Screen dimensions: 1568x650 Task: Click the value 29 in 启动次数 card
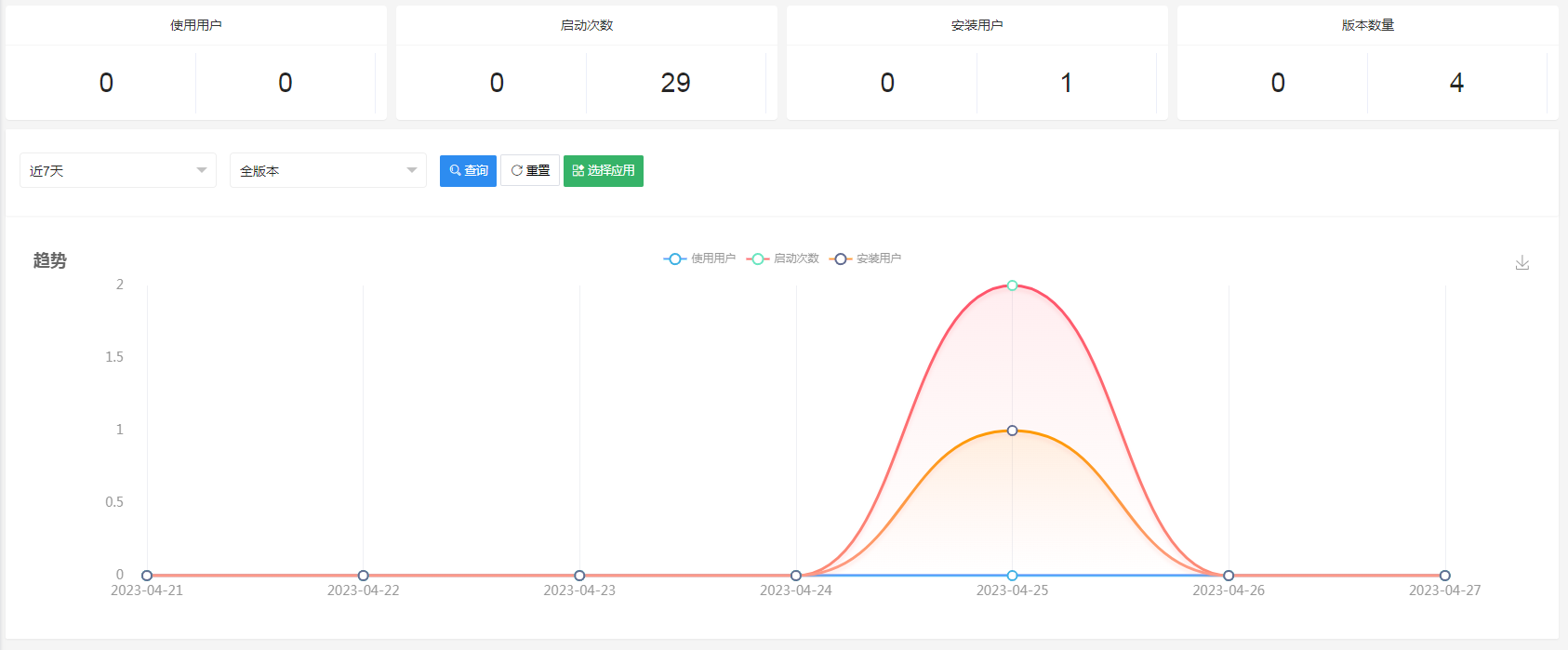coord(676,83)
